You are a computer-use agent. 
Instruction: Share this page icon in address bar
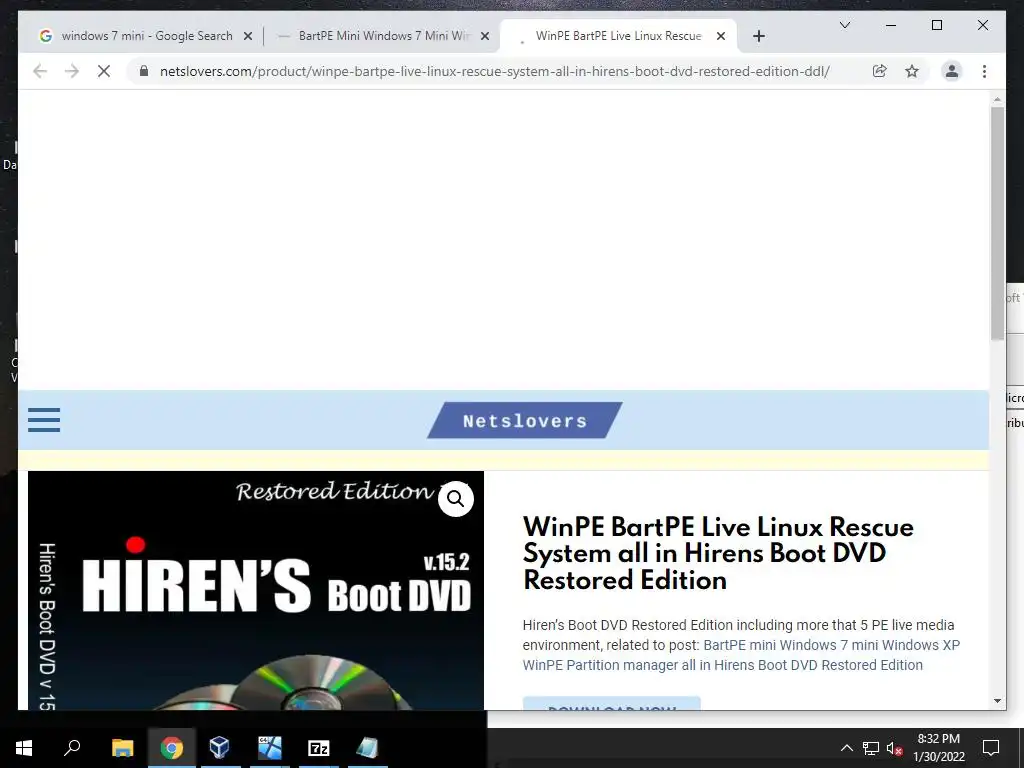click(x=880, y=71)
